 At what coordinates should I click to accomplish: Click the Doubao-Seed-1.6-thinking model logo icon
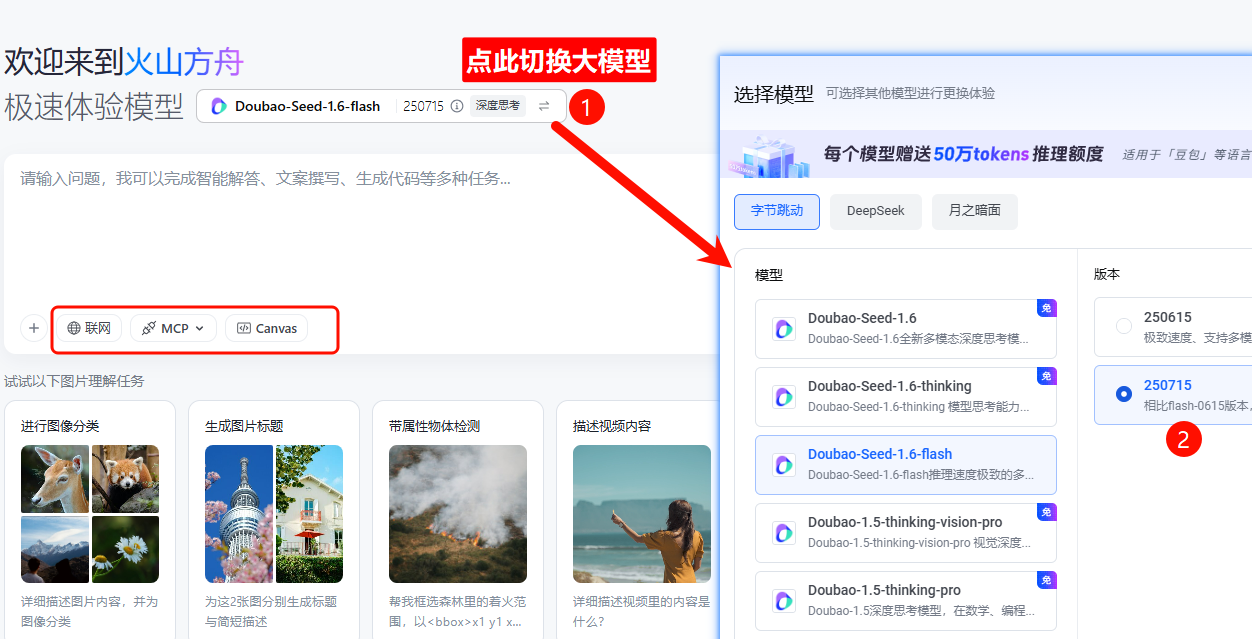point(784,397)
